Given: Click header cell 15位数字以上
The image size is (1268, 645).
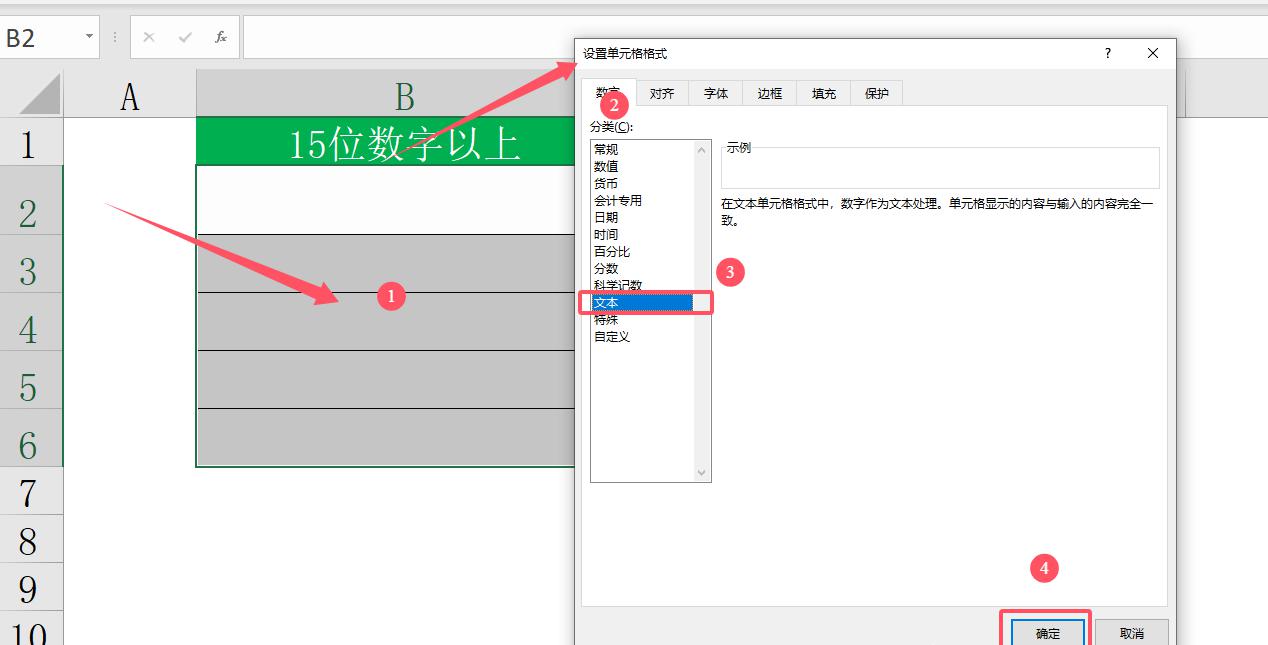Looking at the screenshot, I should (386, 141).
